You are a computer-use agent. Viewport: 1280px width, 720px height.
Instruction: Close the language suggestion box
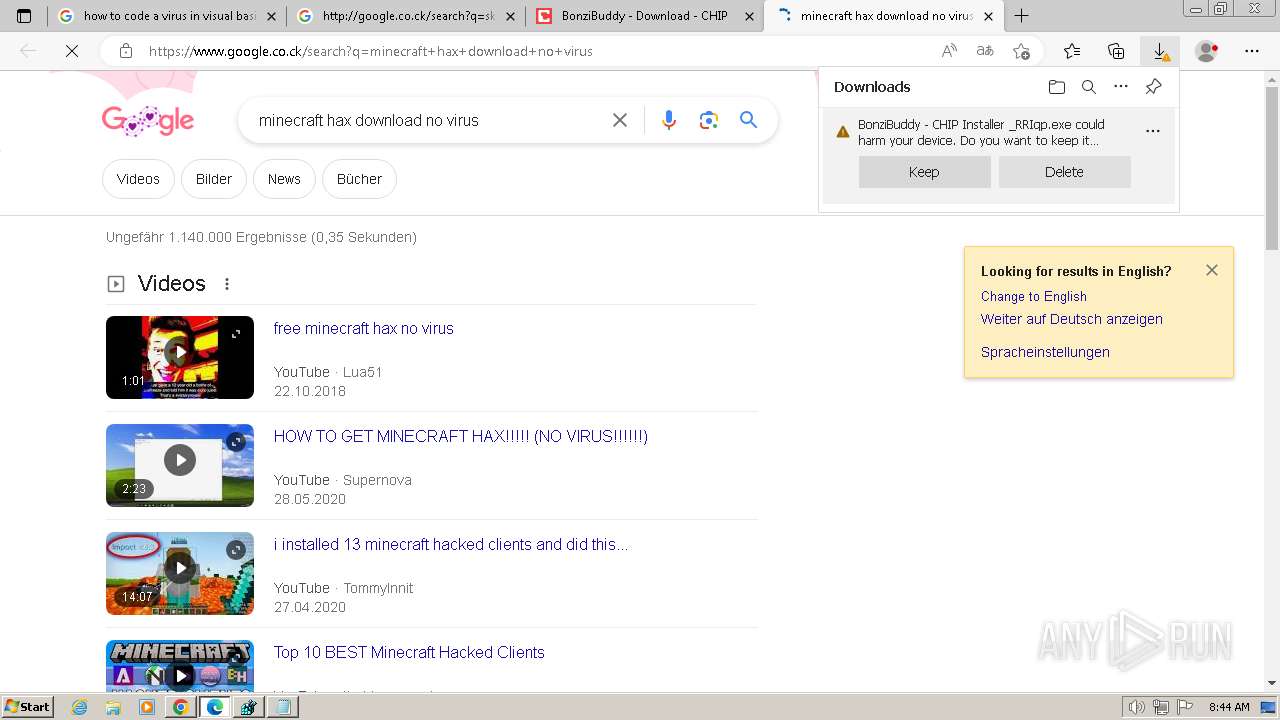coord(1212,270)
